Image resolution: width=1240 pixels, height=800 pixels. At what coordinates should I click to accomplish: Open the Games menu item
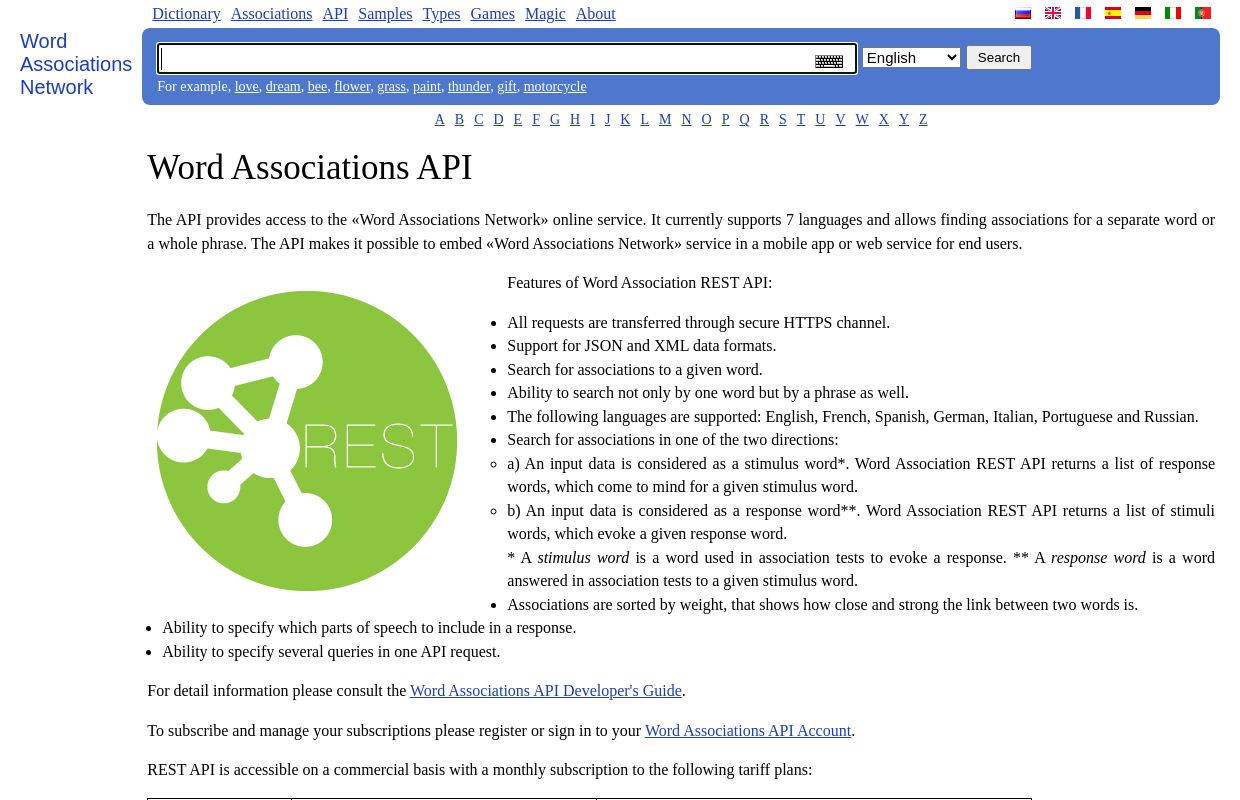point(492,14)
